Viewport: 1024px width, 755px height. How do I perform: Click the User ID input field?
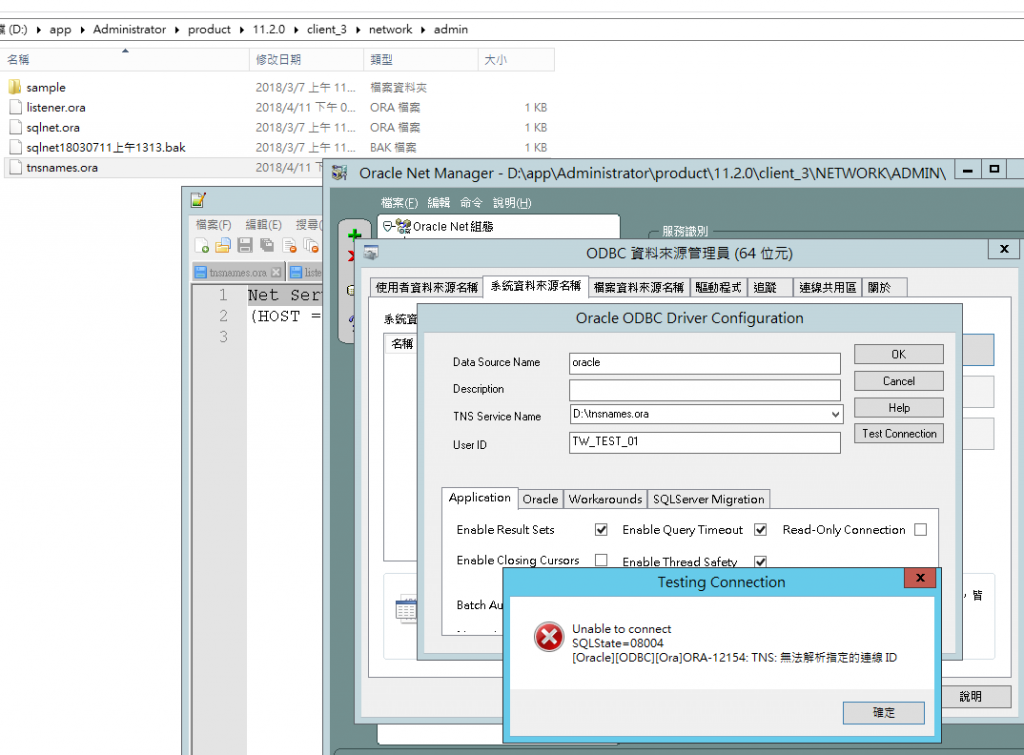[705, 442]
